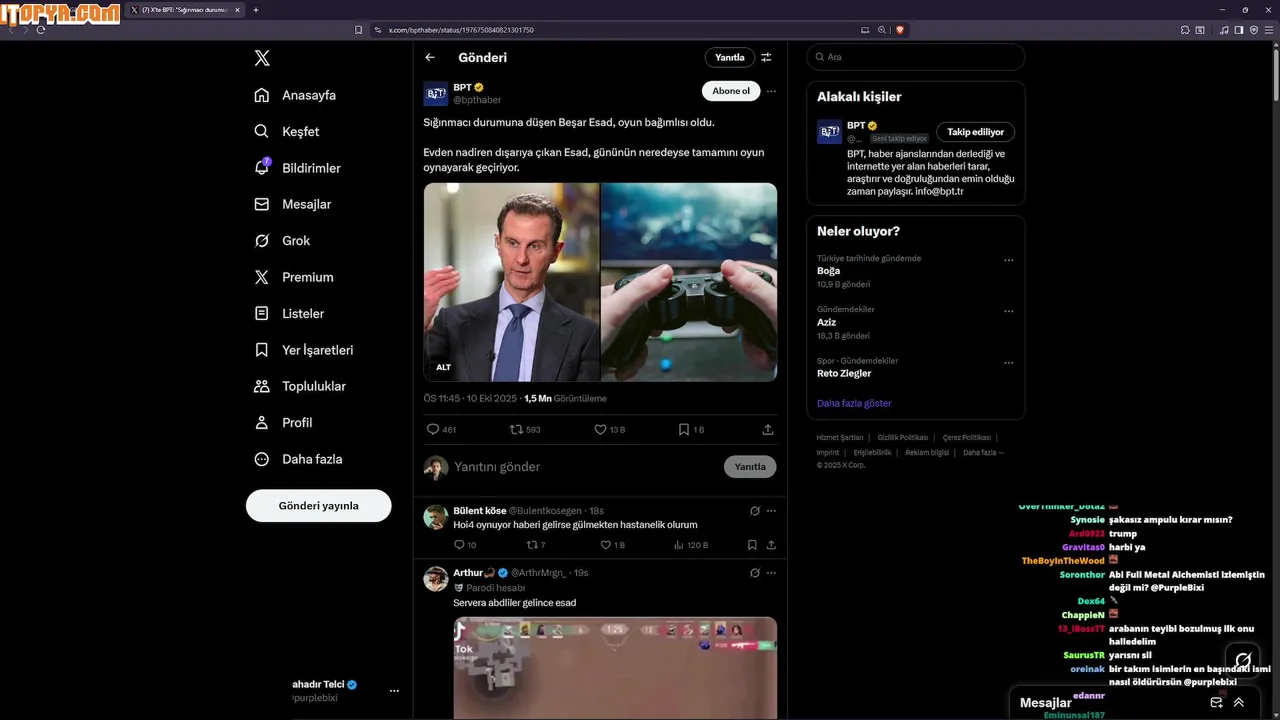Open more options for Boğa trend
1280x720 pixels.
tap(1008, 260)
